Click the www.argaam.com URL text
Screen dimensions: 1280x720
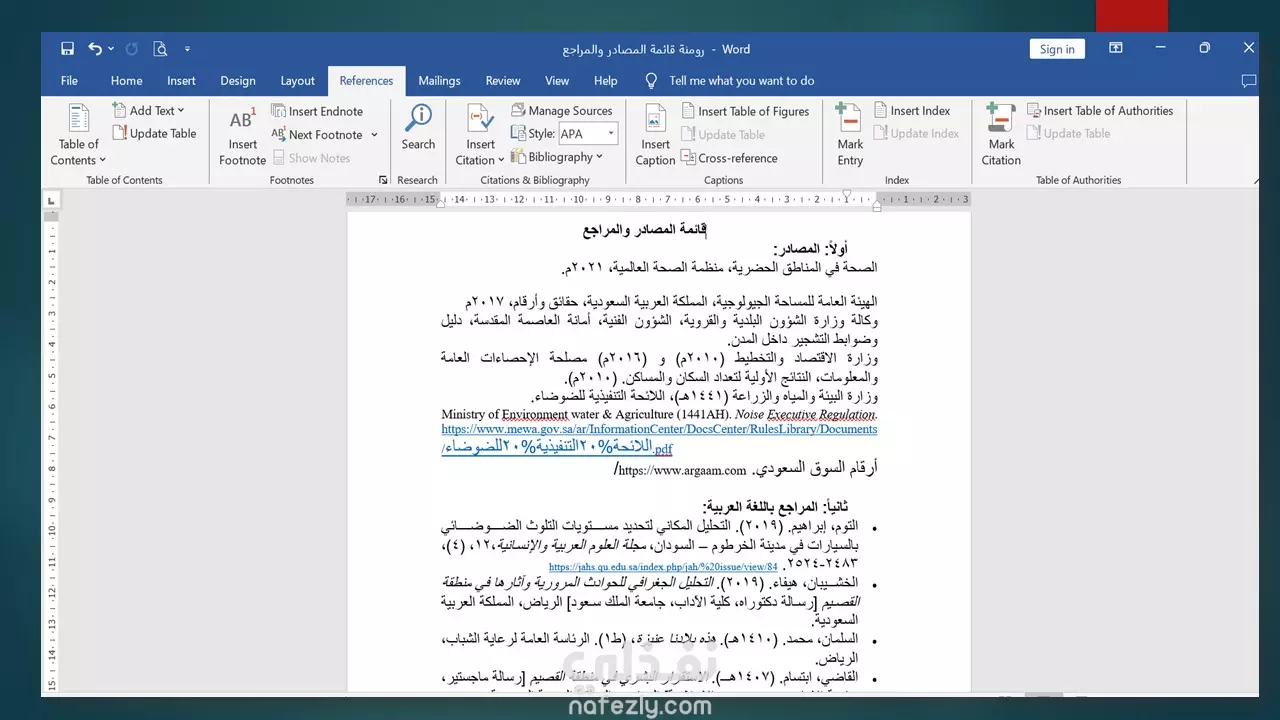680,470
